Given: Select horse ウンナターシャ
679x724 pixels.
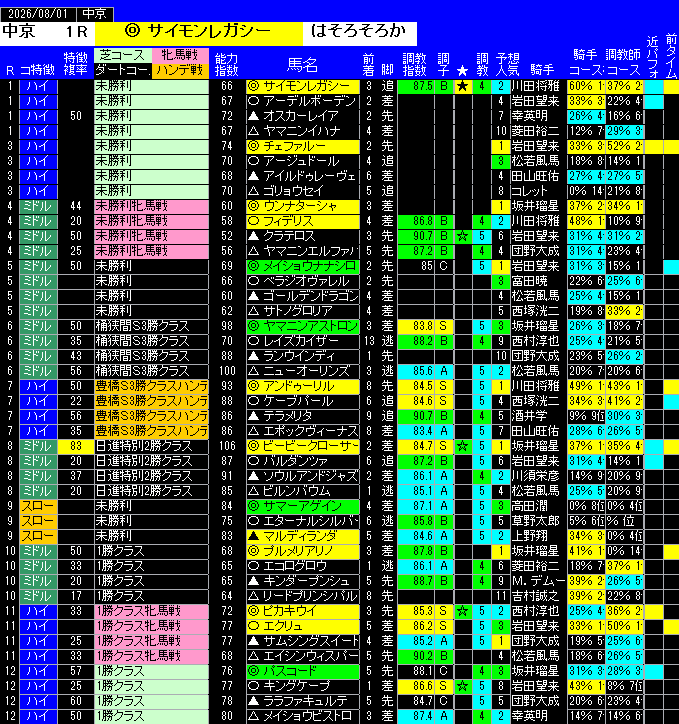Looking at the screenshot, I should [303, 206].
